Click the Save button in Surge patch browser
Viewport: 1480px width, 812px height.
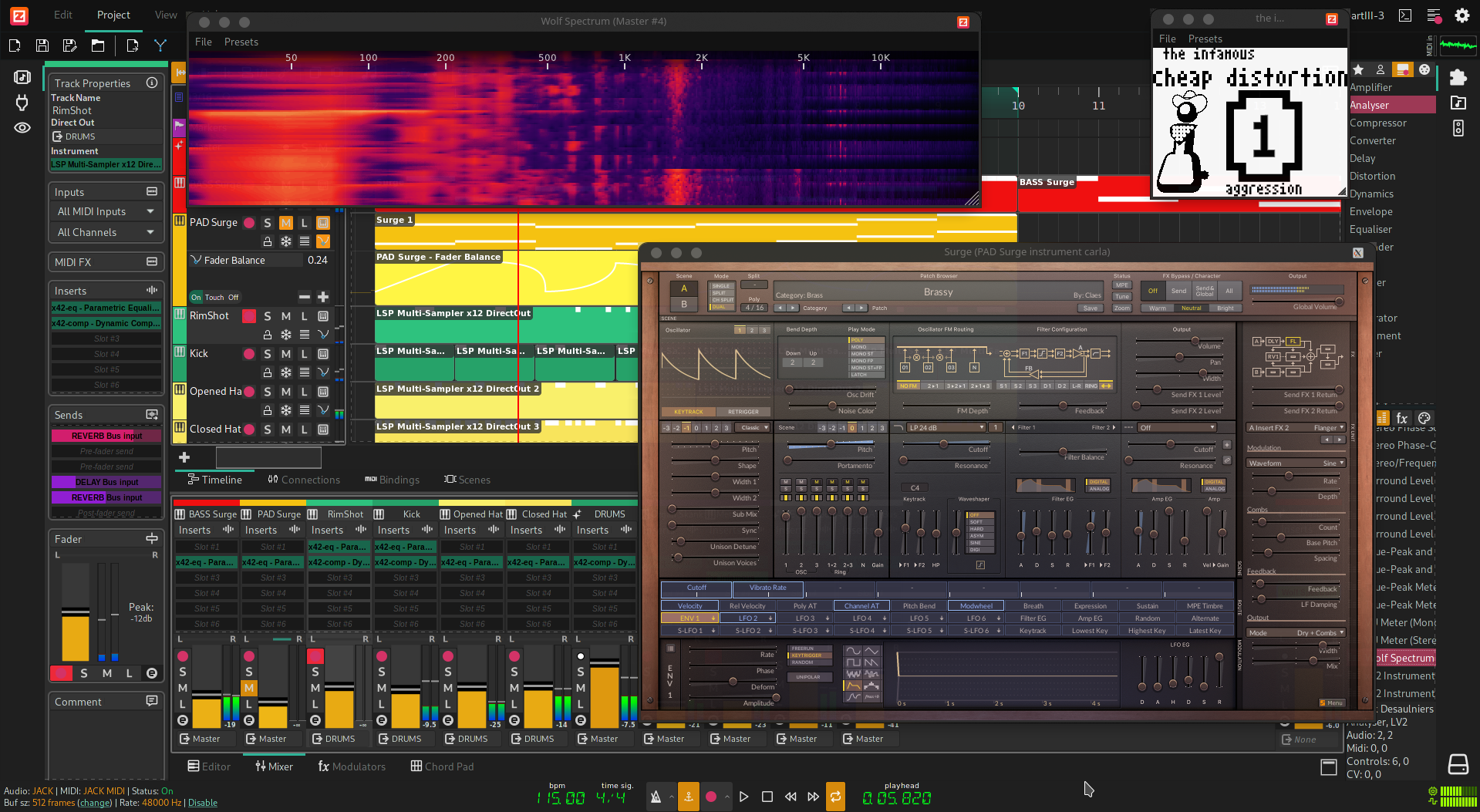[1091, 308]
